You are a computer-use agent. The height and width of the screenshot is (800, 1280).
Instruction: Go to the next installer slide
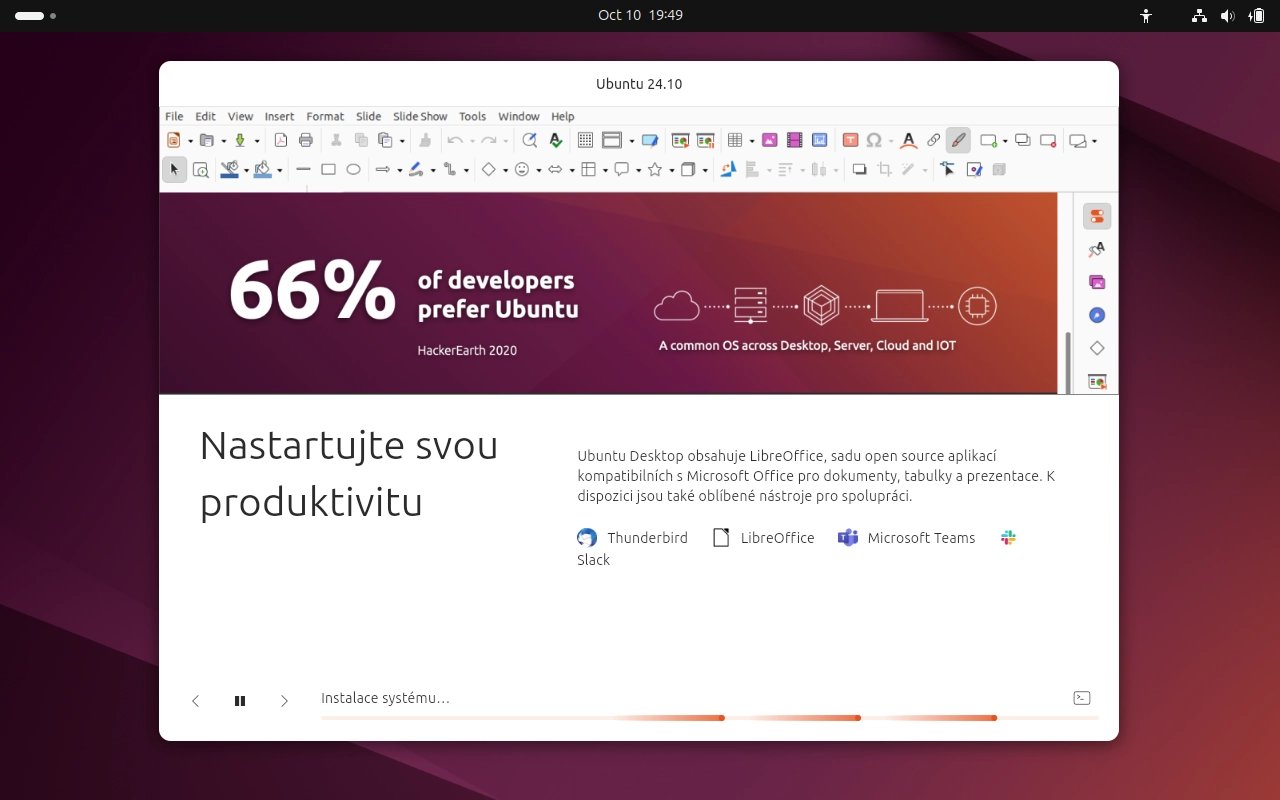tap(284, 701)
